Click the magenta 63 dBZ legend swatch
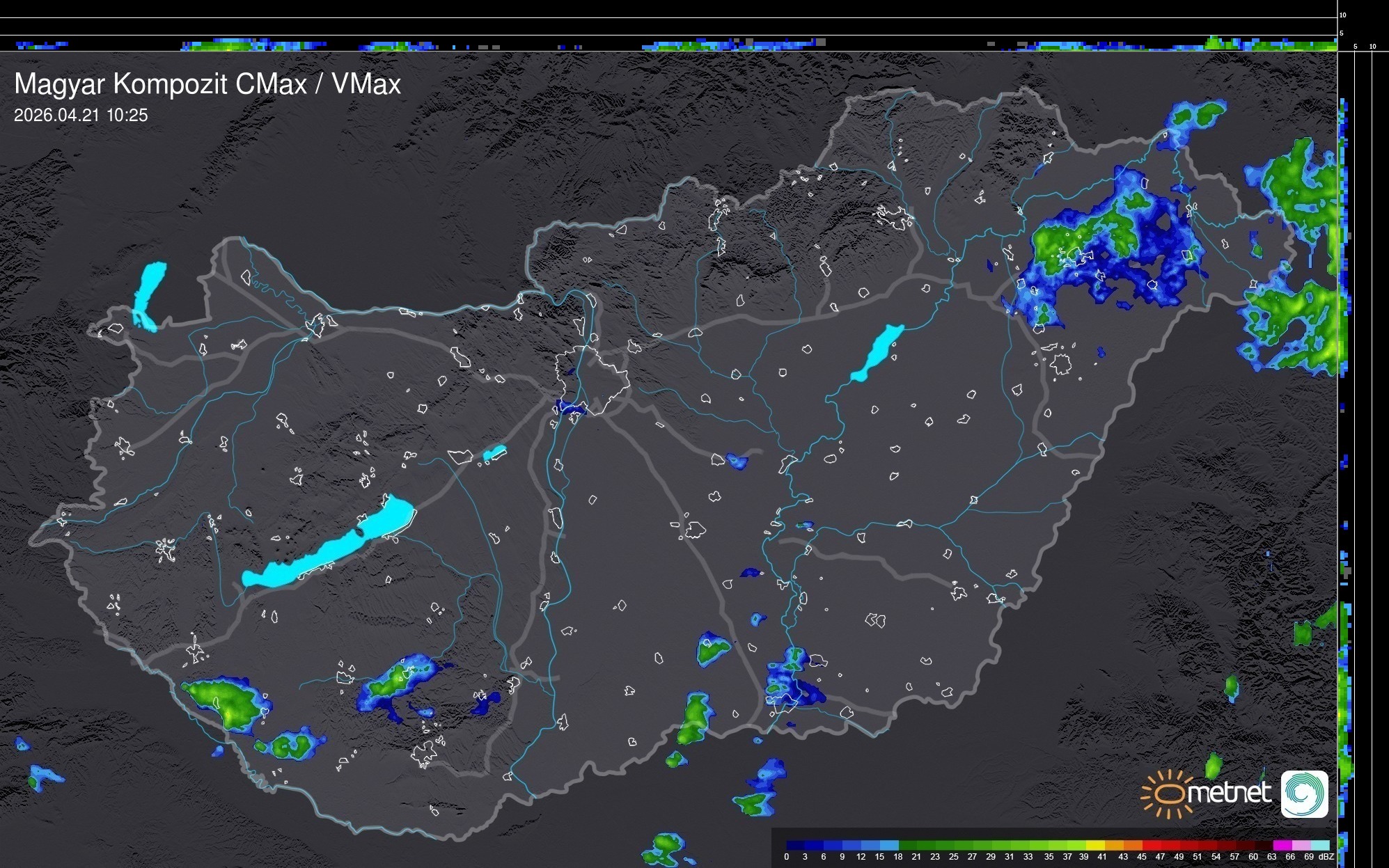Image resolution: width=1389 pixels, height=868 pixels. (1281, 845)
